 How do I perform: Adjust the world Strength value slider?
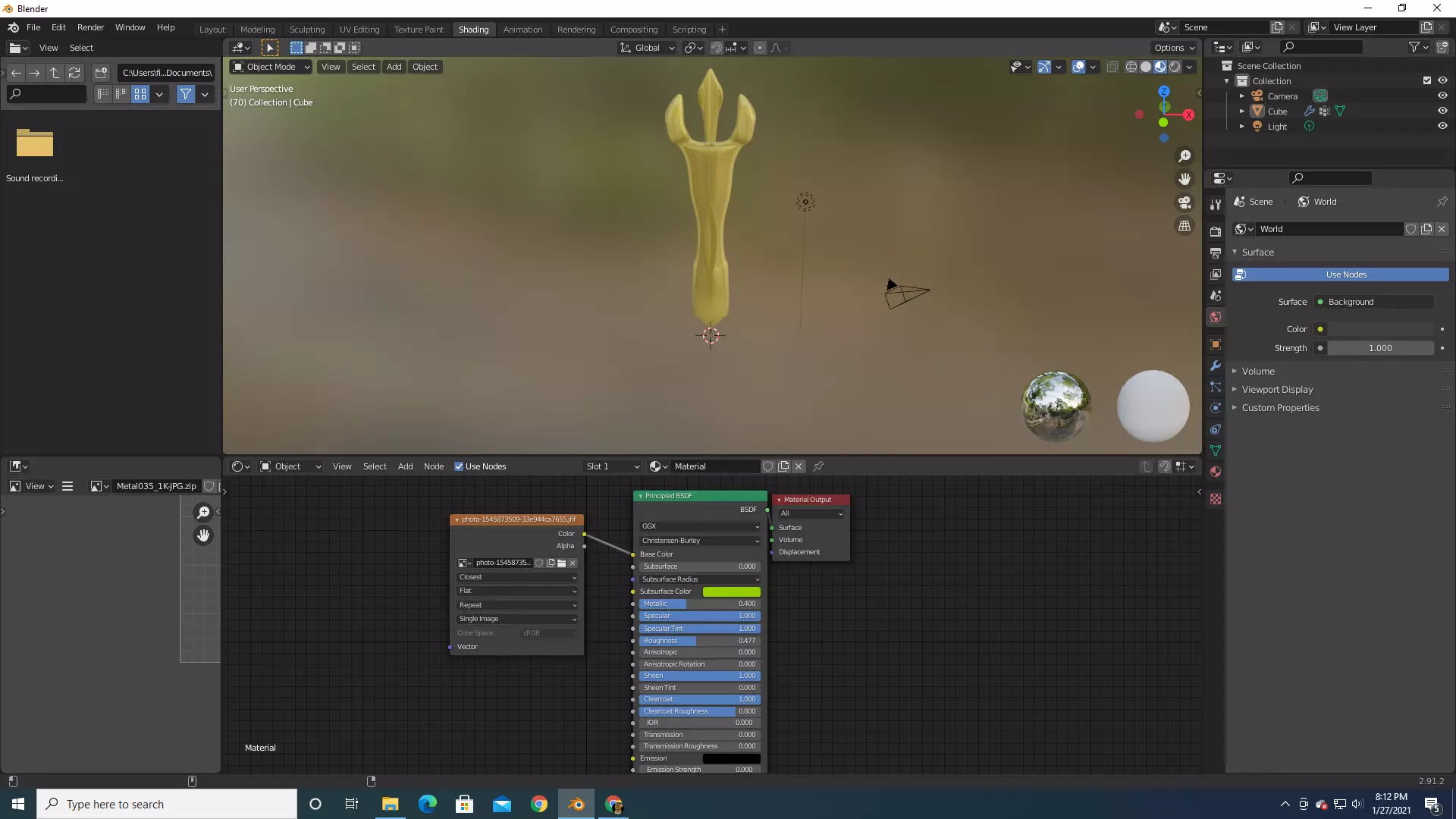[x=1380, y=348]
